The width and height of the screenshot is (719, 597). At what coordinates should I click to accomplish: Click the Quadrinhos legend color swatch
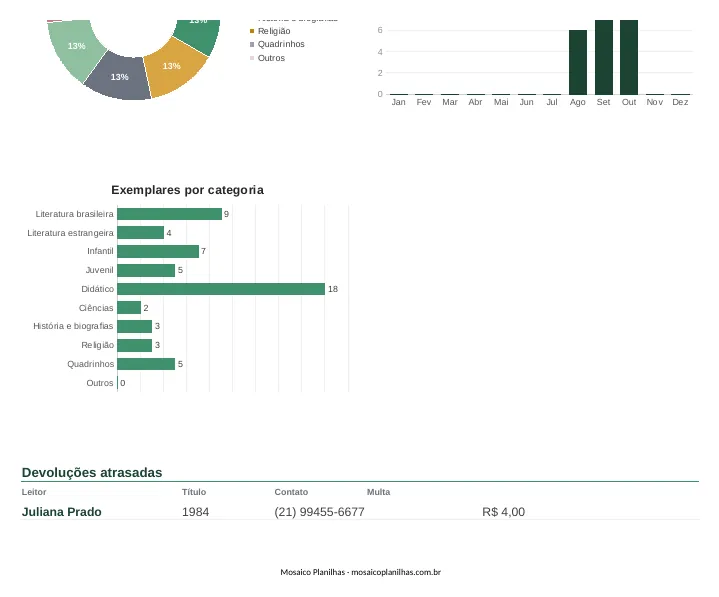(252, 44)
